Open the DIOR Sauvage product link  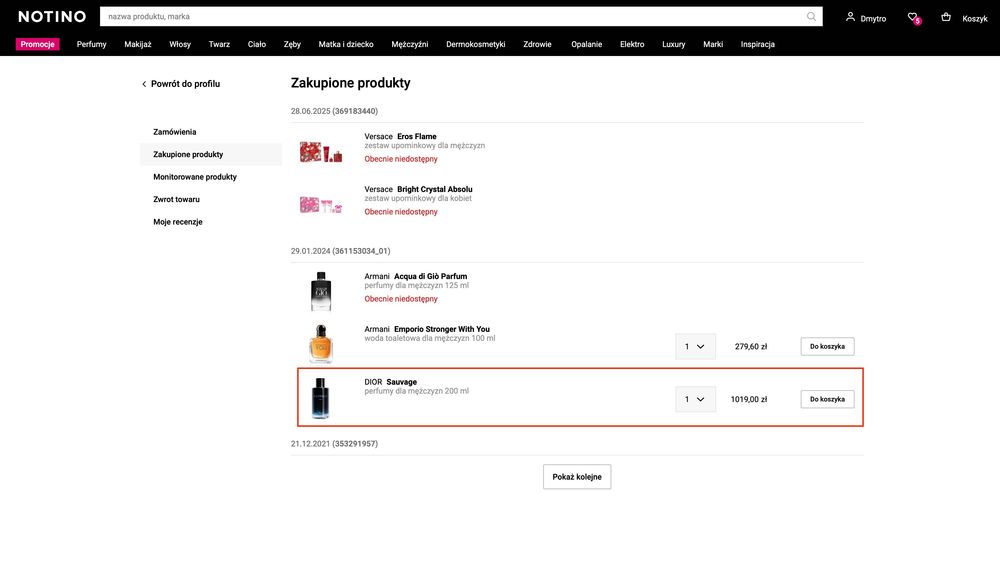click(x=390, y=382)
